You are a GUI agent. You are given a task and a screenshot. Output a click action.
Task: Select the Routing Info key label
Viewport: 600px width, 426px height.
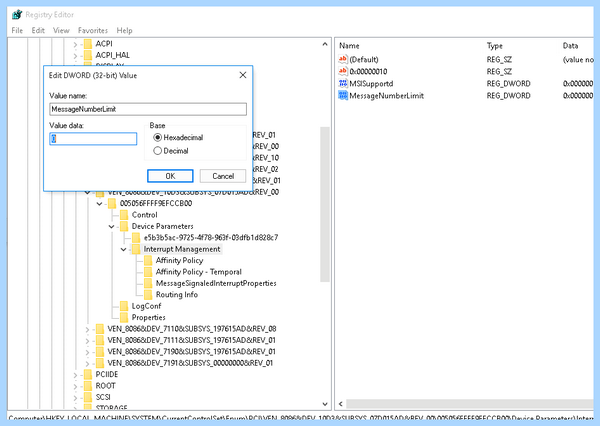(177, 294)
